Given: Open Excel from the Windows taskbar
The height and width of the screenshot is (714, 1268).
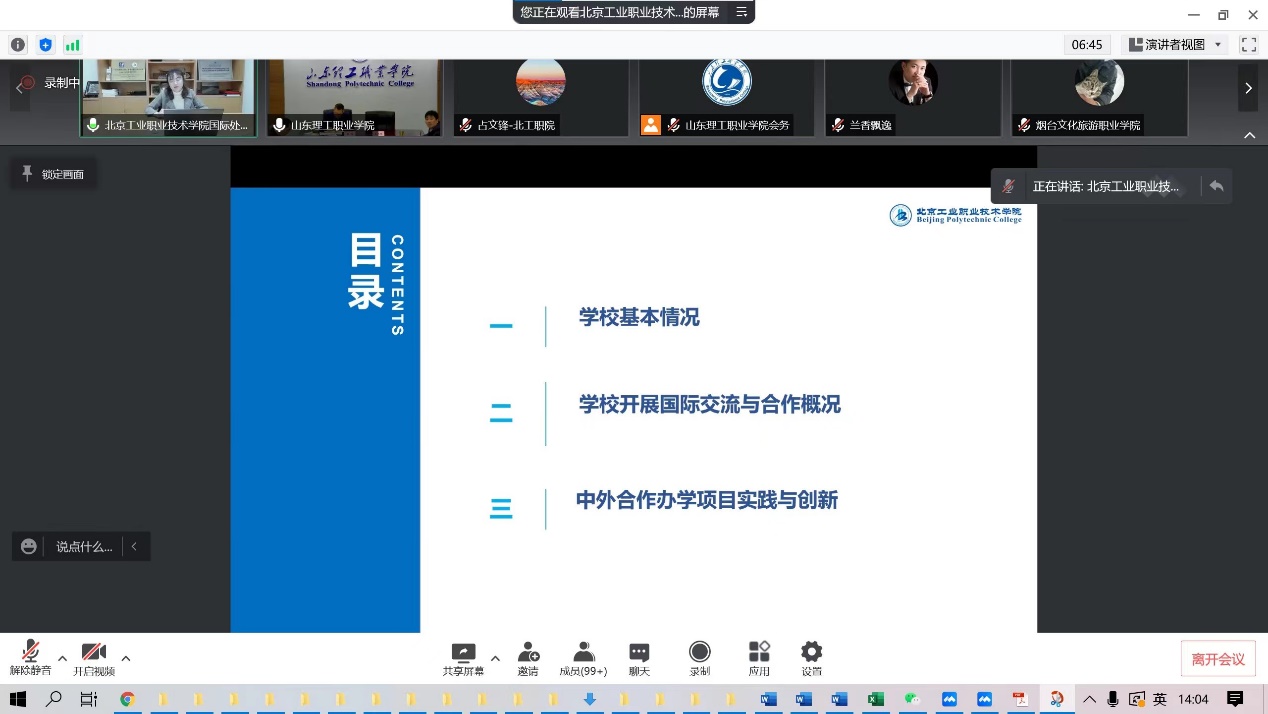Looking at the screenshot, I should click(875, 699).
